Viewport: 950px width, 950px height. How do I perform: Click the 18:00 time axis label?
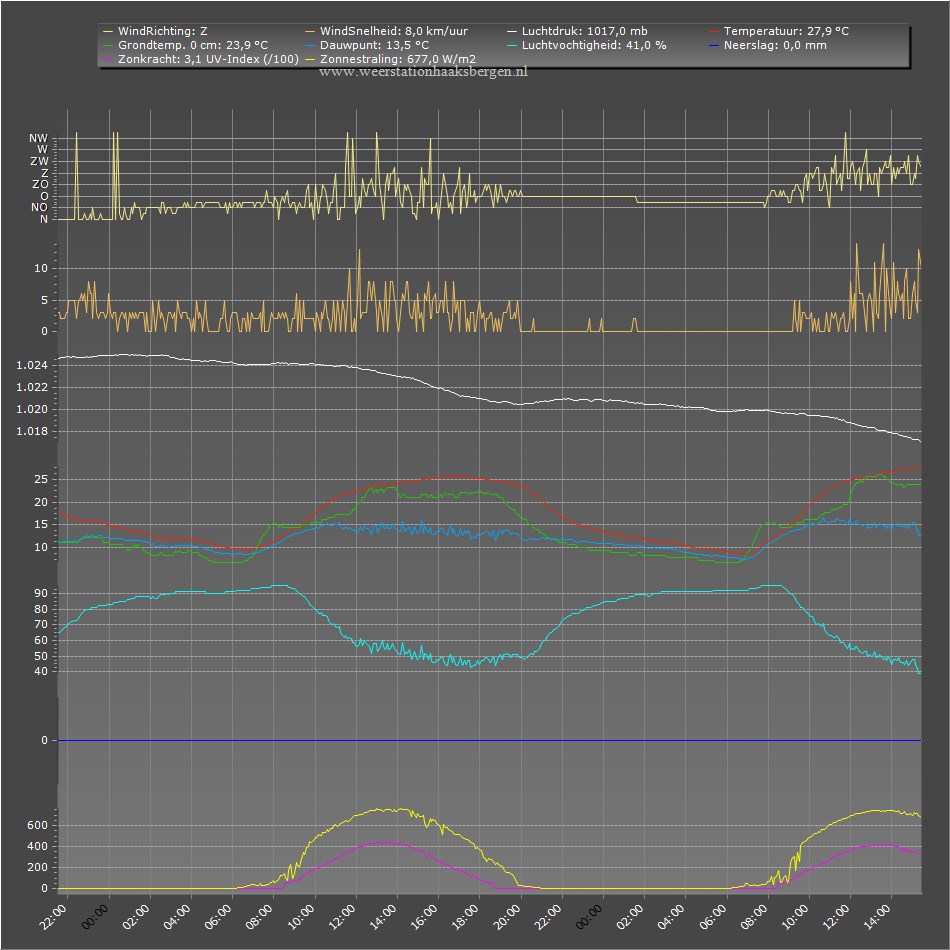(465, 917)
